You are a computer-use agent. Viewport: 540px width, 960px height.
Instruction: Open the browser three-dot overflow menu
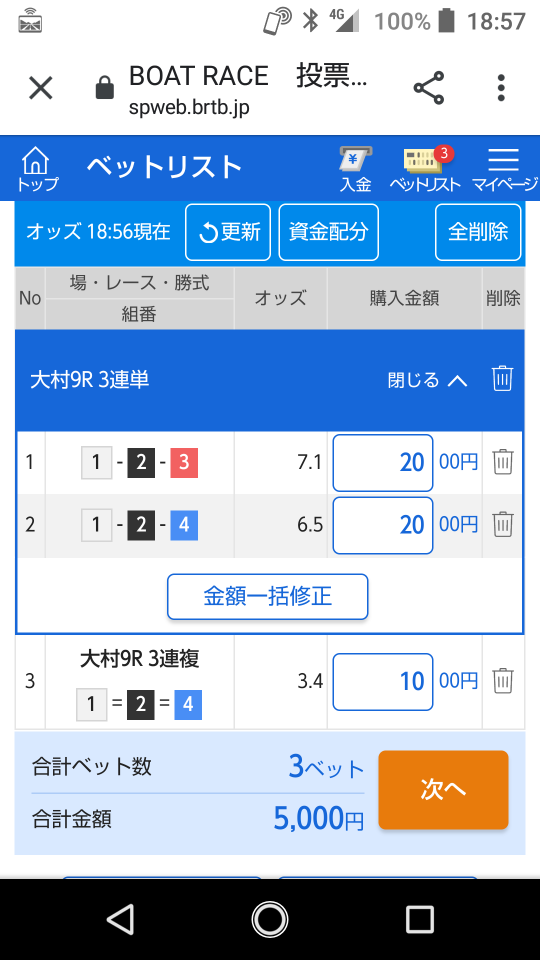pos(501,88)
